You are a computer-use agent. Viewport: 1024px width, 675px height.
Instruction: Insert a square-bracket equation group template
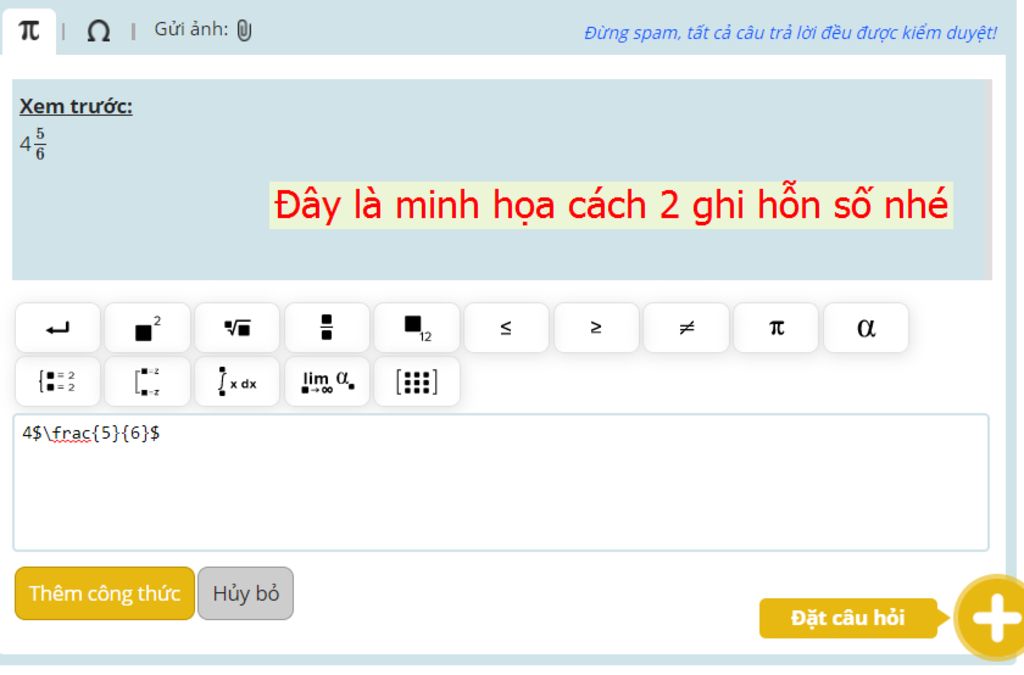coord(148,381)
